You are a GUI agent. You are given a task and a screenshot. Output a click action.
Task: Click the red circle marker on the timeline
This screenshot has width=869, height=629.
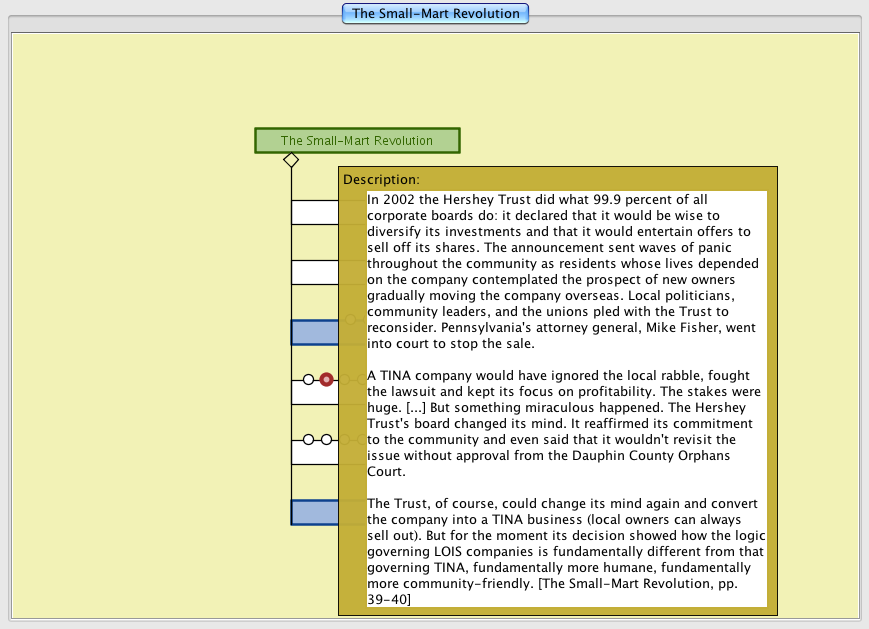pos(326,379)
